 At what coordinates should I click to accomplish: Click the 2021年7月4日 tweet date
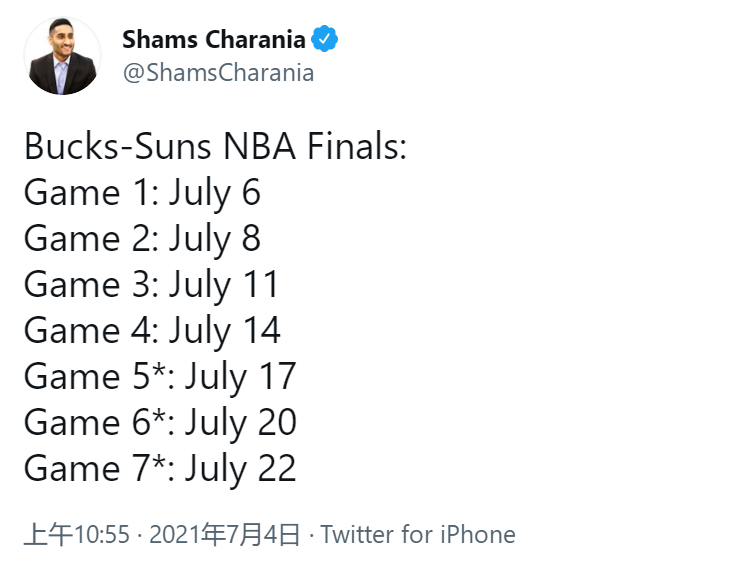pyautogui.click(x=224, y=535)
